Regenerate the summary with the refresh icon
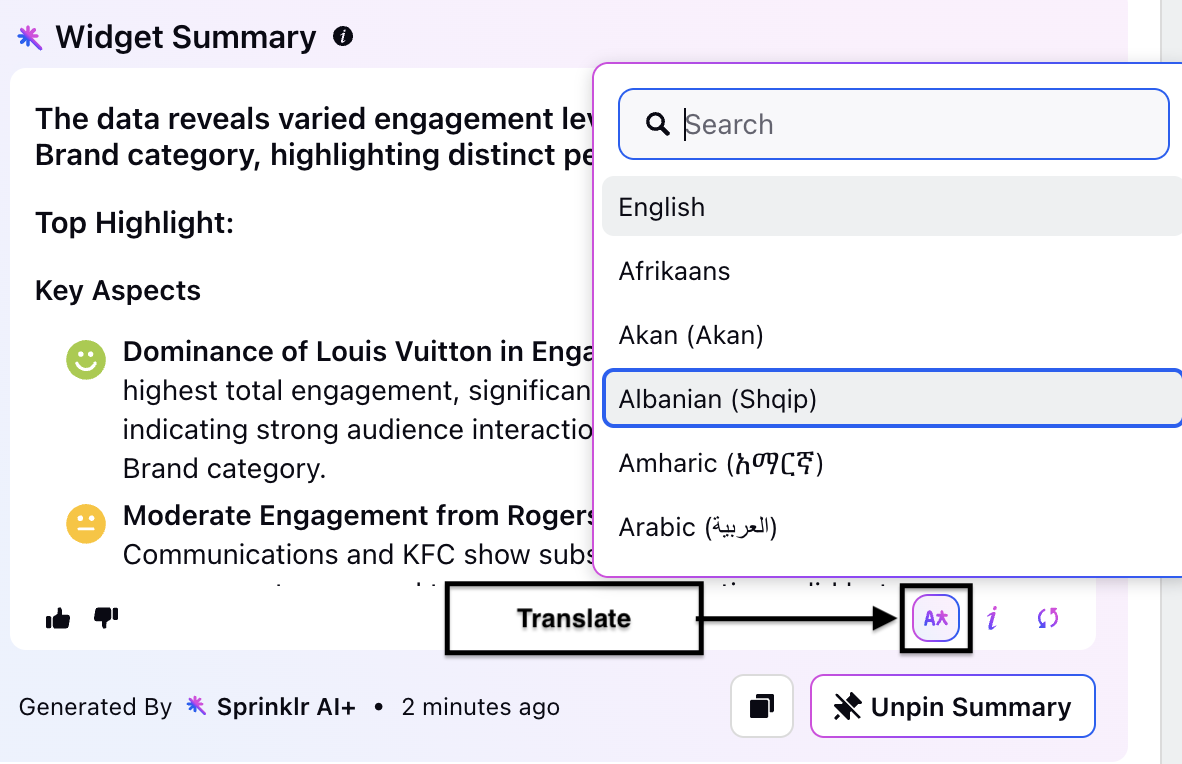 (1048, 618)
